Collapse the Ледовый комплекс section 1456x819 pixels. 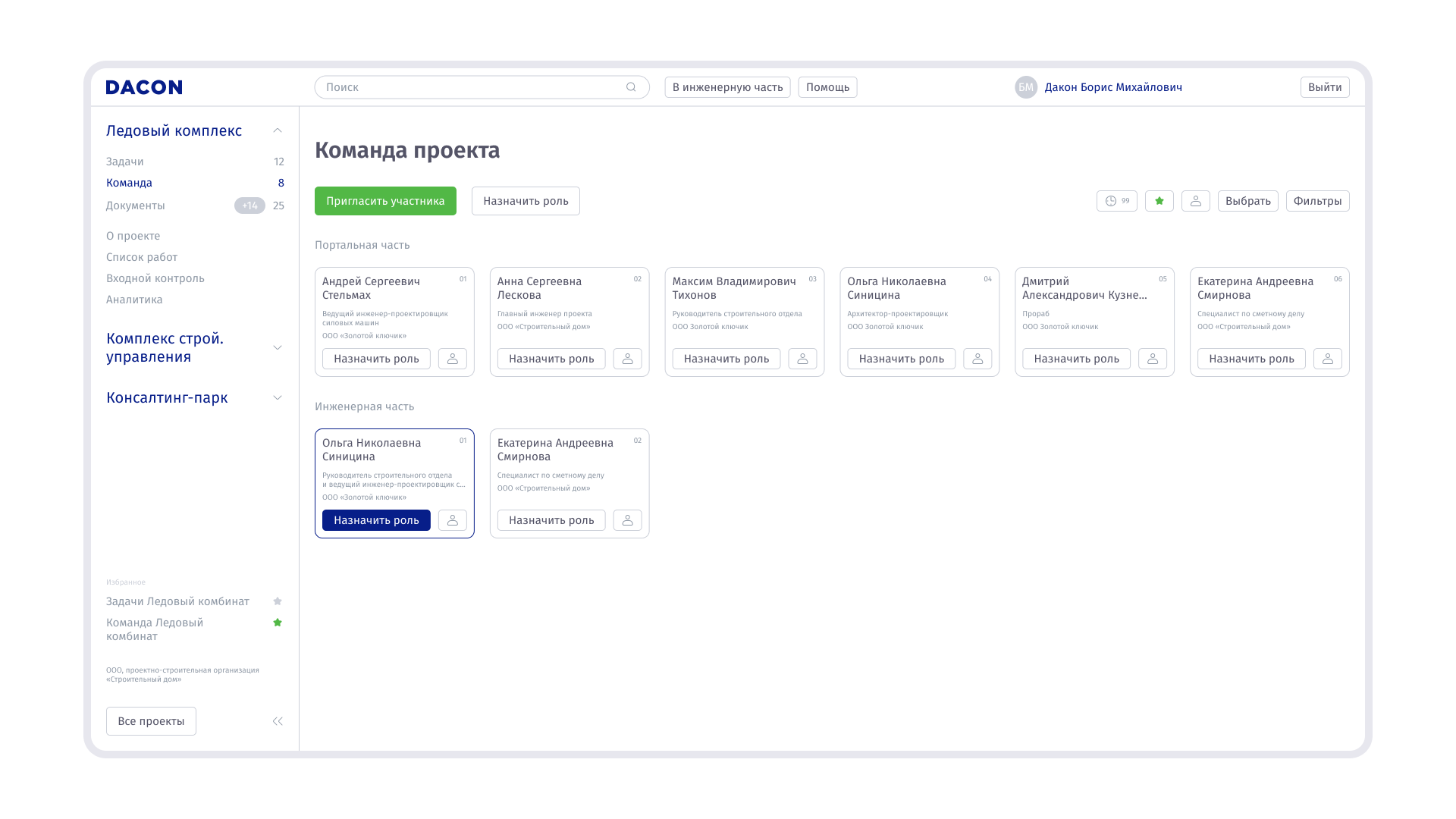pos(278,130)
